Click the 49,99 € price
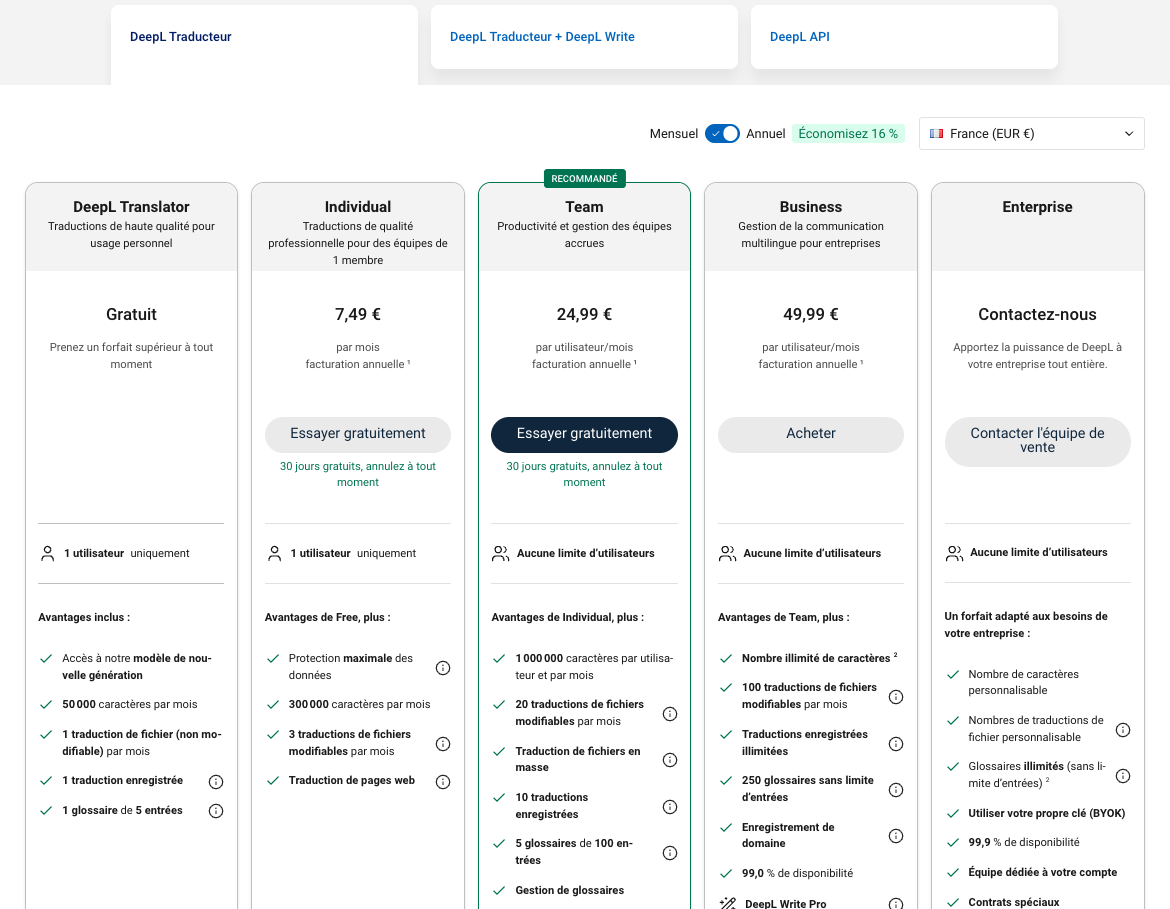The width and height of the screenshot is (1170, 909). [x=811, y=314]
